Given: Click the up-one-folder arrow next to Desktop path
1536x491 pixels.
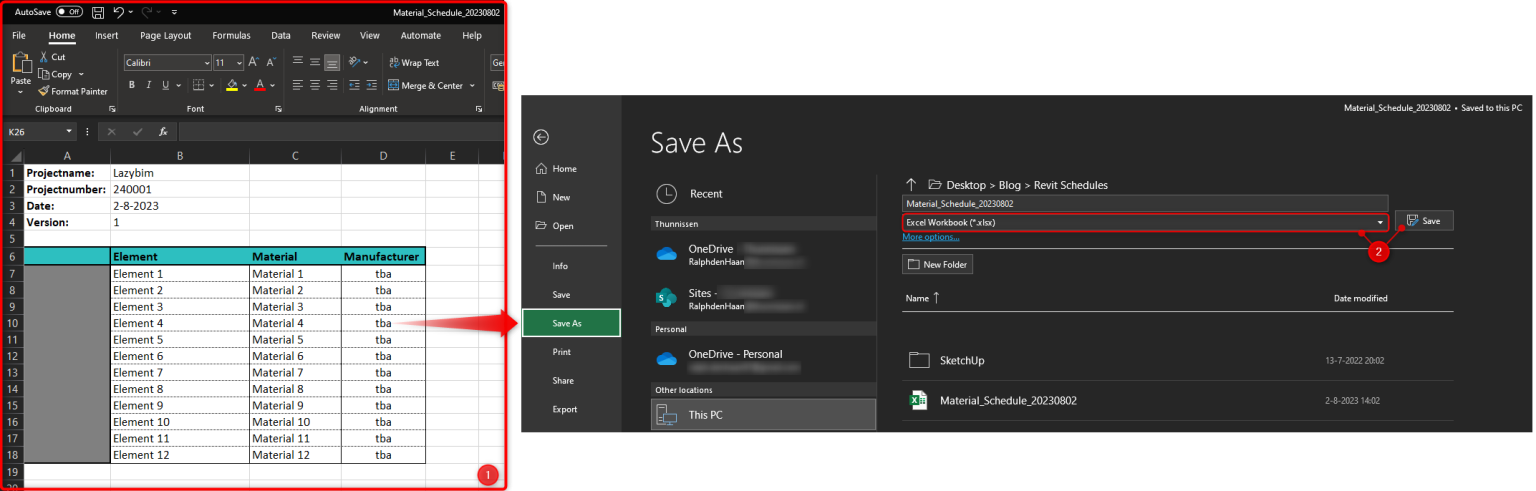Looking at the screenshot, I should pos(911,184).
